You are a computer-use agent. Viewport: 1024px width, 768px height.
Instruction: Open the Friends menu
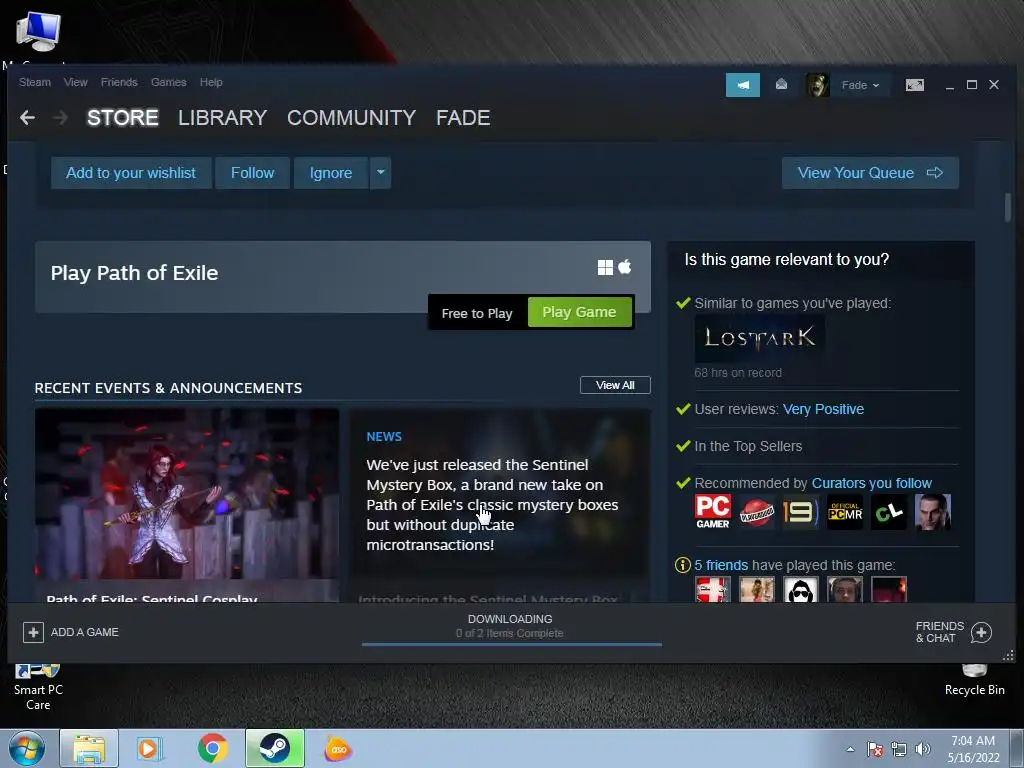pos(119,82)
